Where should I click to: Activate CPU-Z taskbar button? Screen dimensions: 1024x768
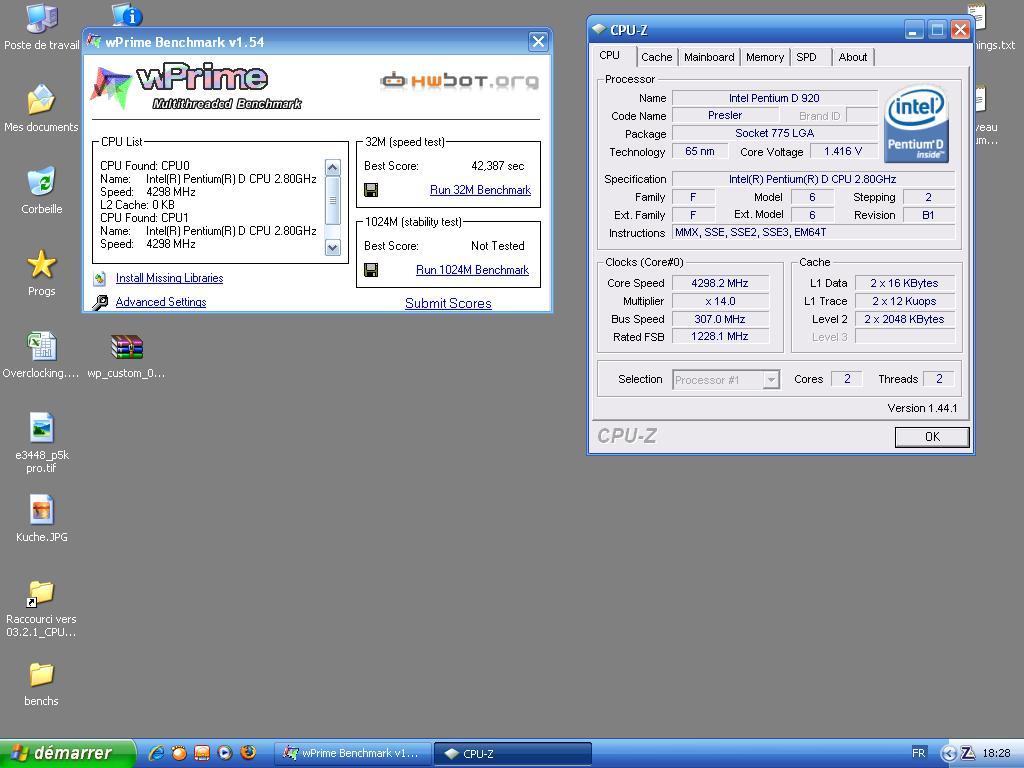point(513,753)
